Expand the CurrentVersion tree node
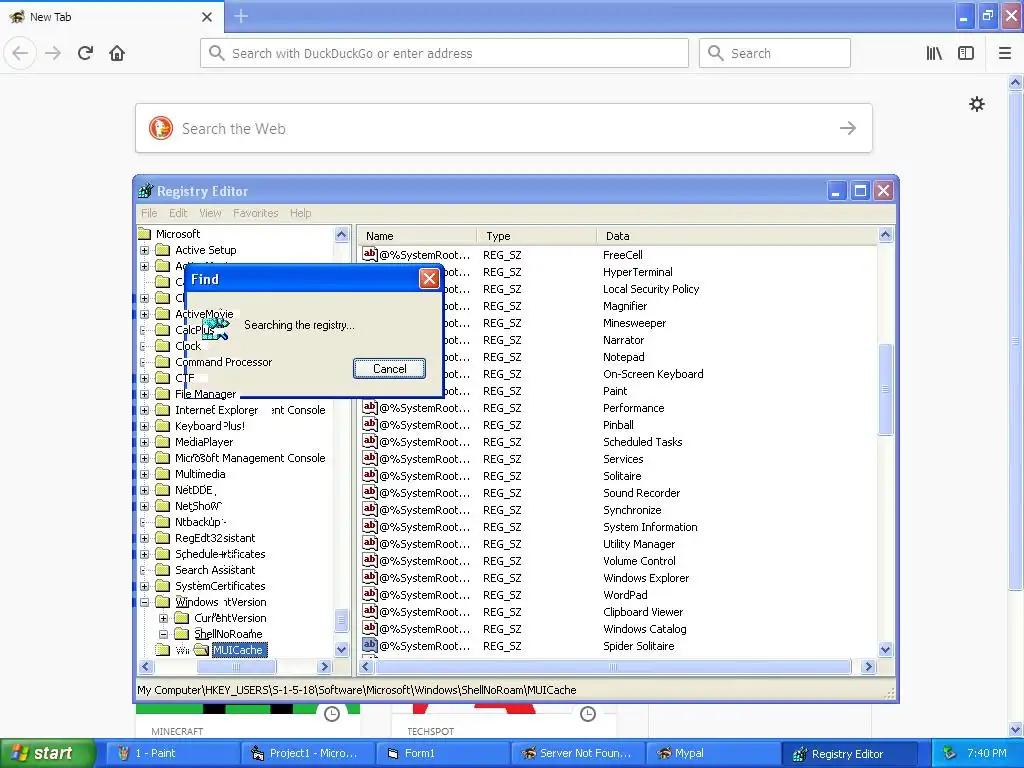 click(163, 618)
